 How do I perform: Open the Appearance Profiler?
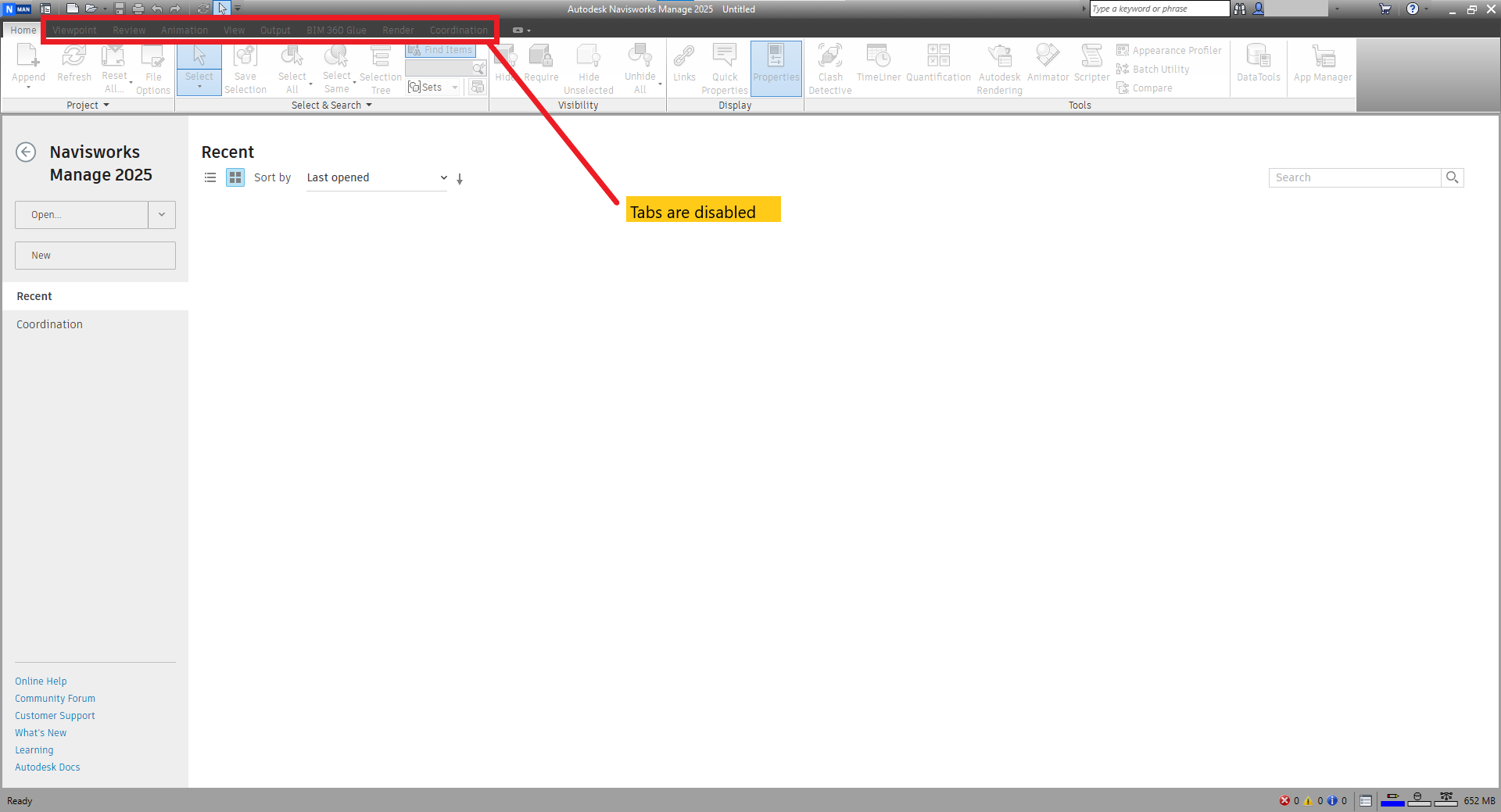(x=1169, y=50)
